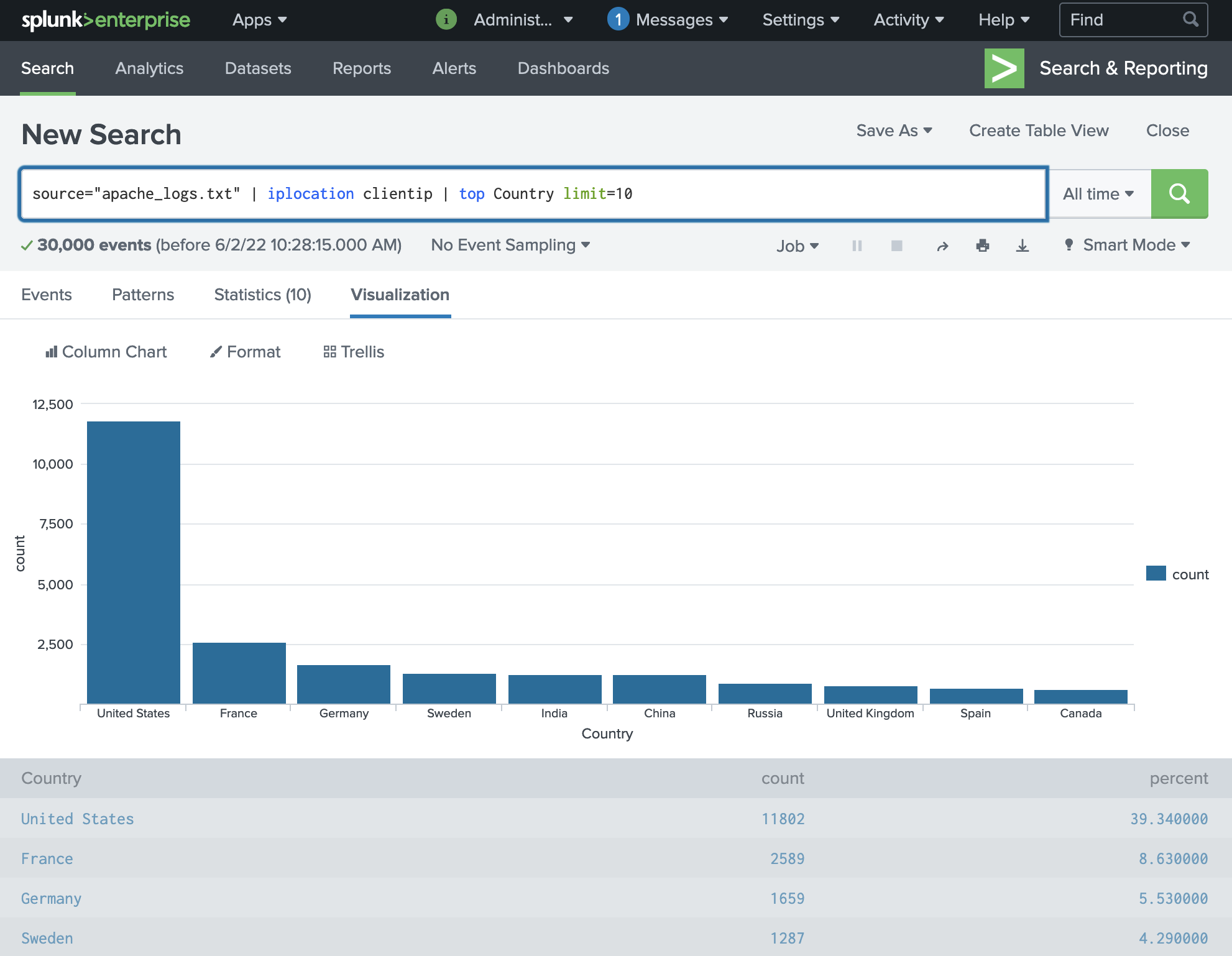Viewport: 1232px width, 956px height.
Task: Open the Save As menu
Action: point(894,131)
